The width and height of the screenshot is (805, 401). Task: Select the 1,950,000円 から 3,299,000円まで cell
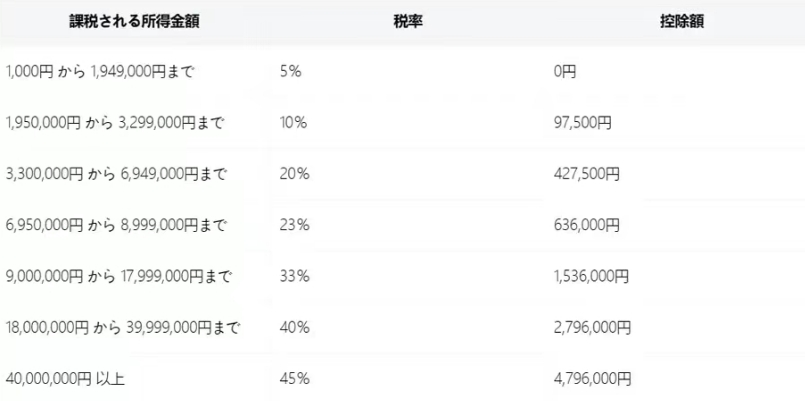(114, 123)
